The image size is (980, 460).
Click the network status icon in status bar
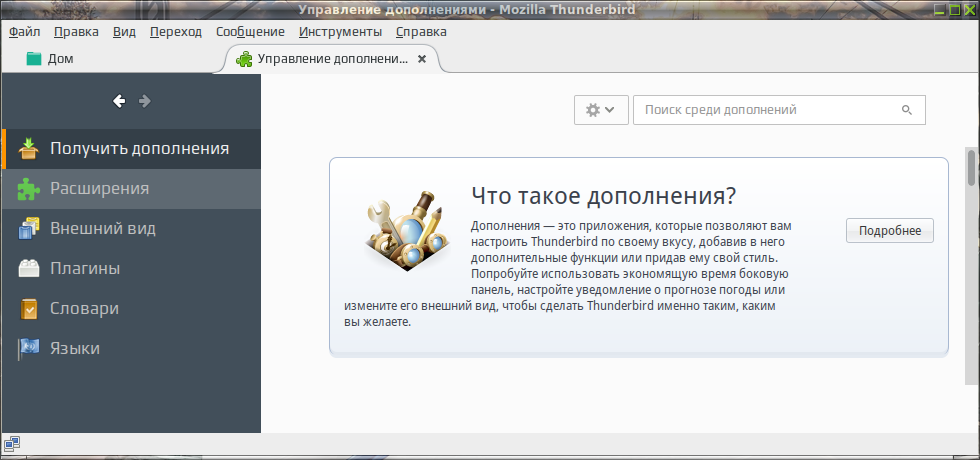pos(12,444)
